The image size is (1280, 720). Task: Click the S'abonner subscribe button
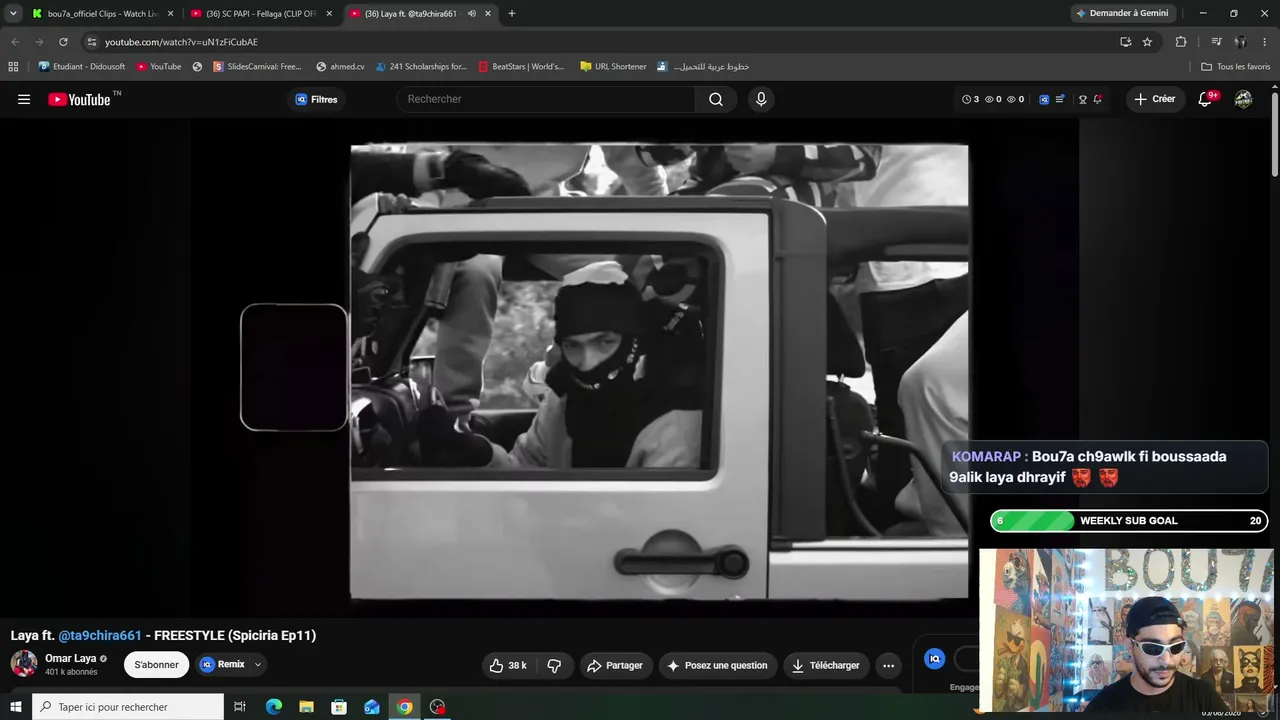(156, 665)
